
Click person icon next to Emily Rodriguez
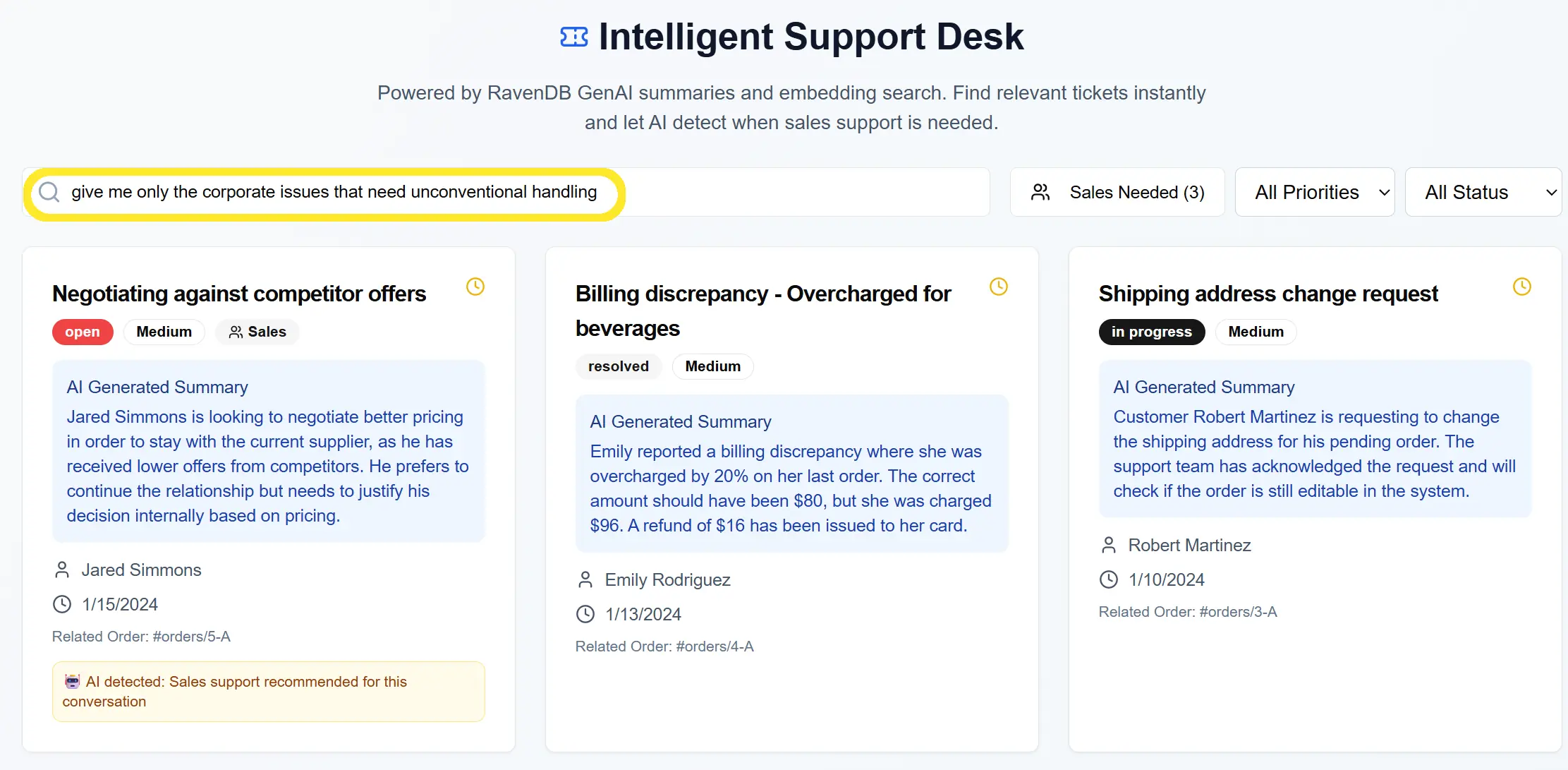coord(585,579)
